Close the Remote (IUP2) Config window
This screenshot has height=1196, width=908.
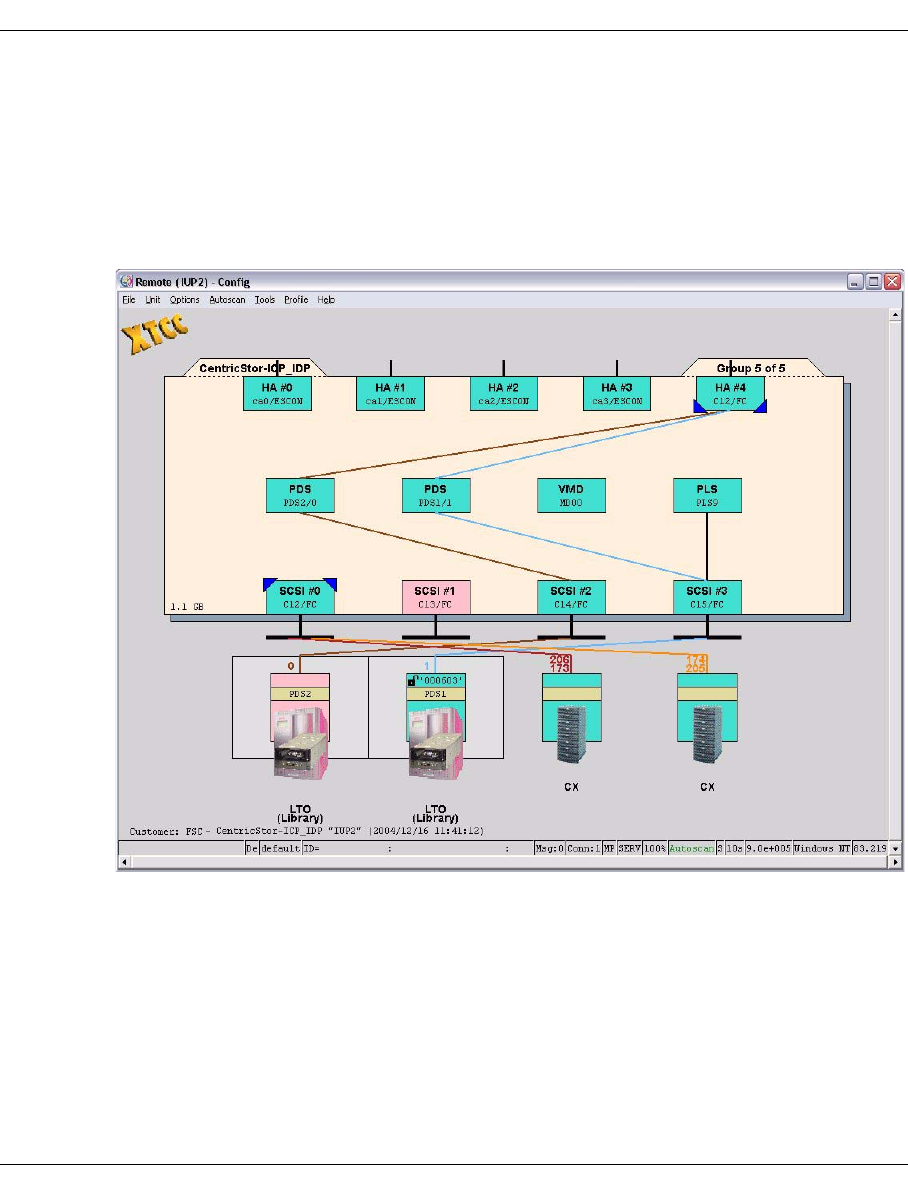[892, 281]
